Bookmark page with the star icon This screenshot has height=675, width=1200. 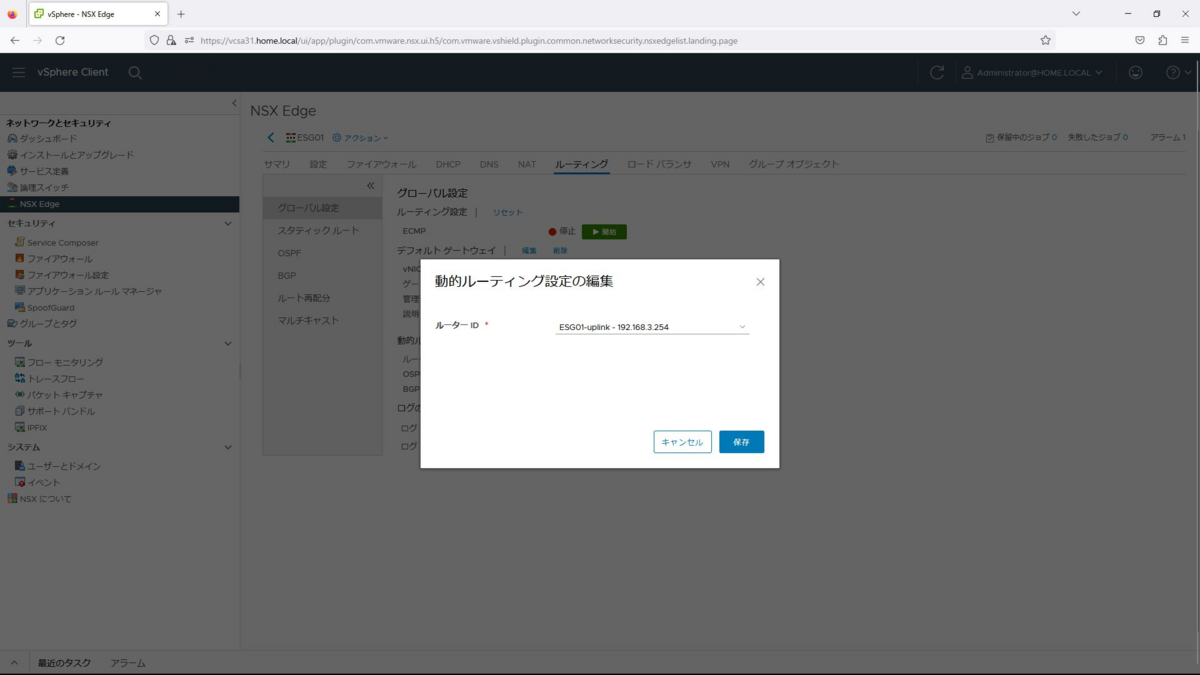1045,41
